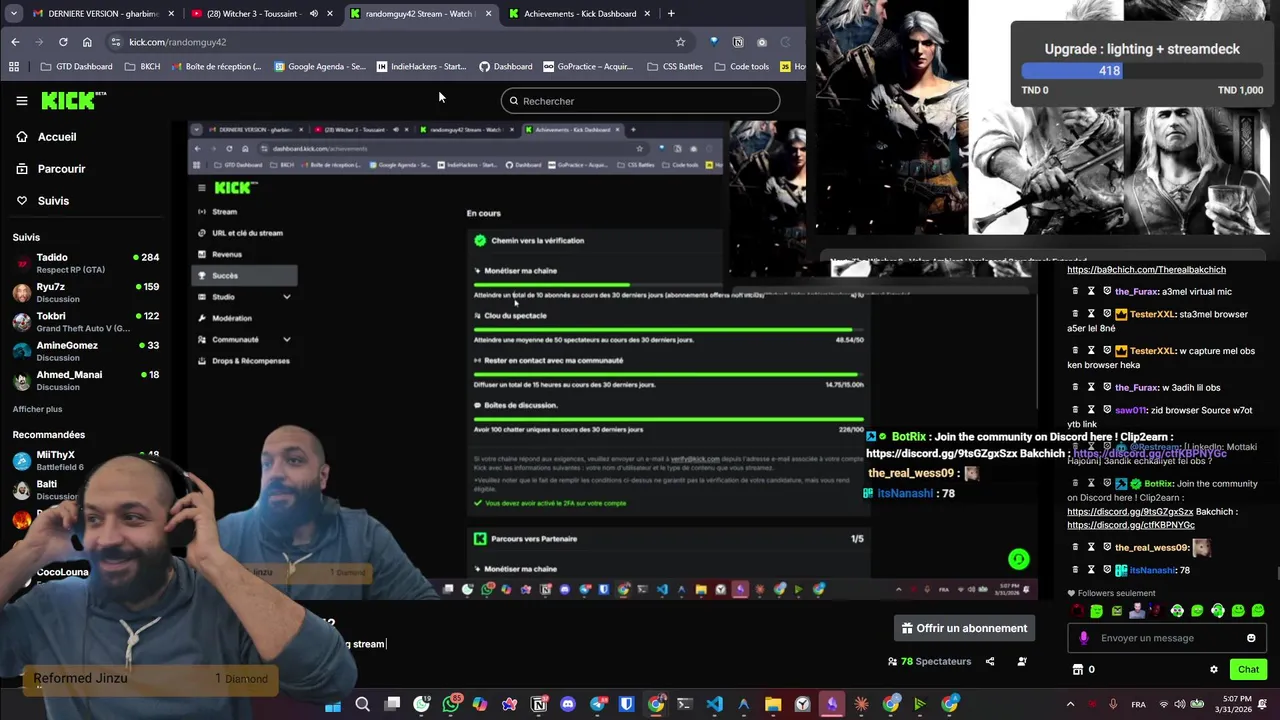Image resolution: width=1280 pixels, height=720 pixels.
Task: Click the Envoyer un message chat field
Action: point(1165,638)
